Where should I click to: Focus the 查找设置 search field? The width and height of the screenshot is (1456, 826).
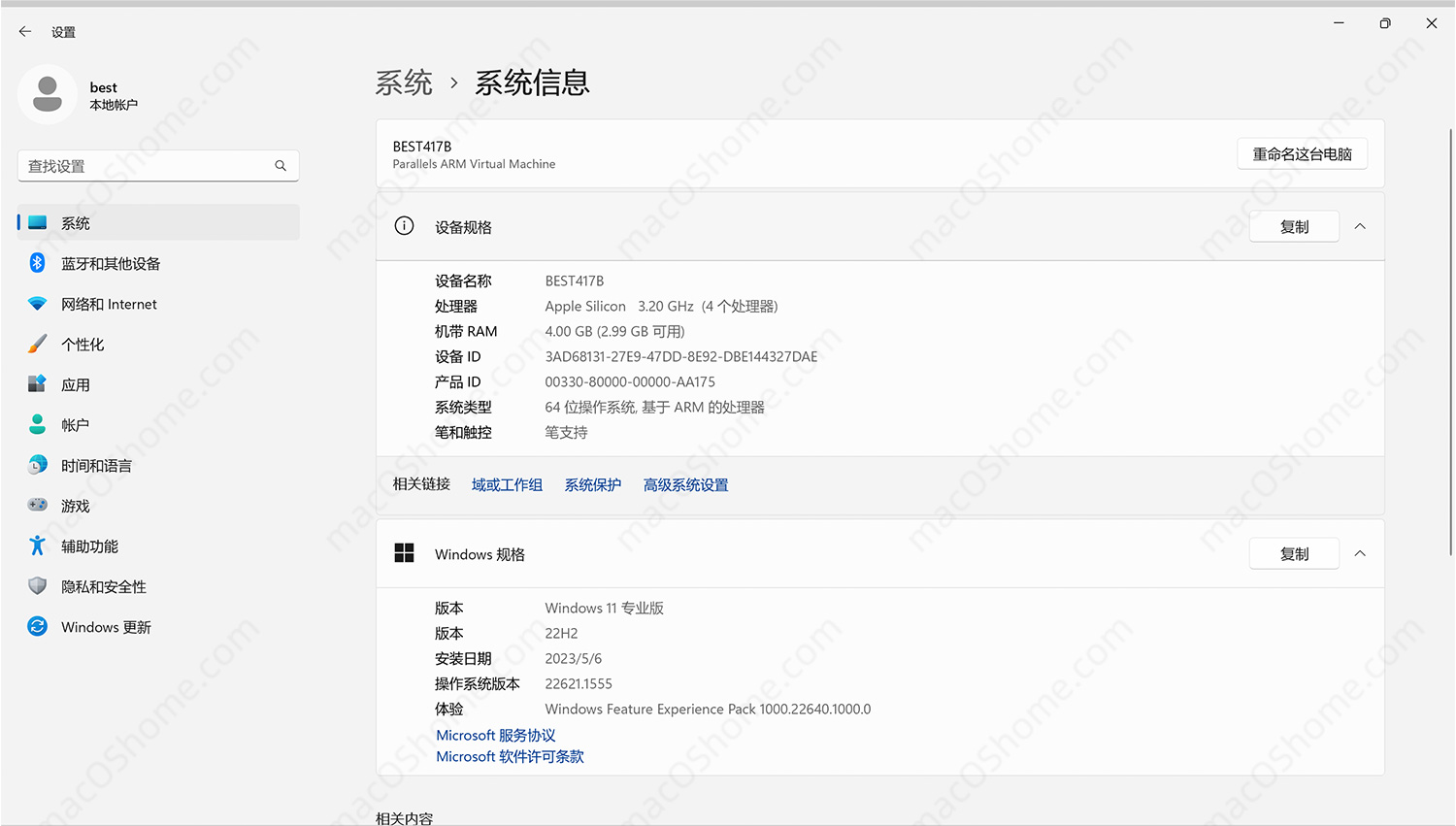[158, 166]
